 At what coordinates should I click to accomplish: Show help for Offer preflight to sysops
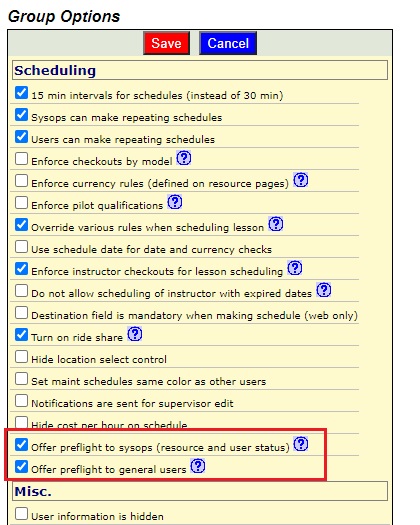tap(300, 444)
